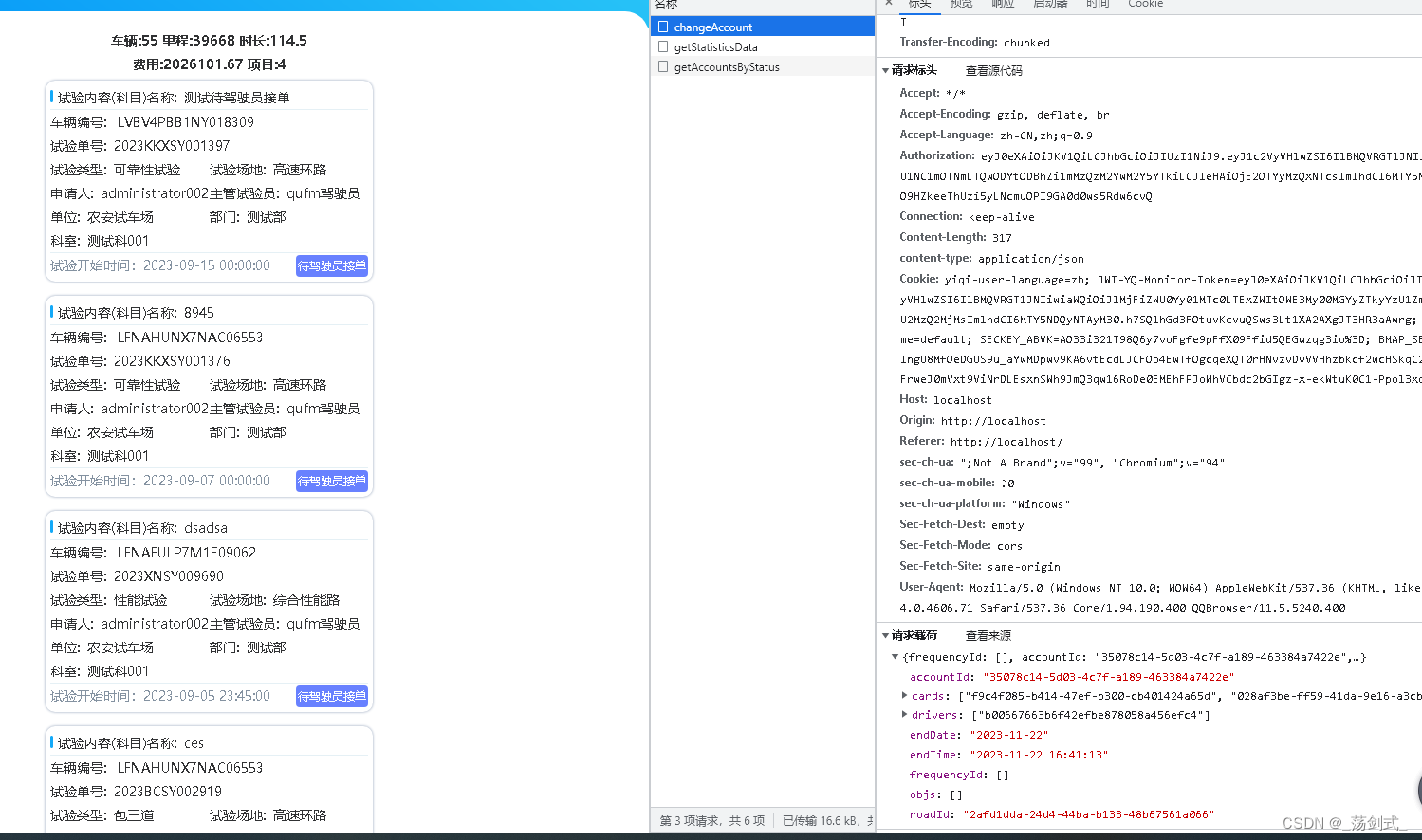Click the 车辆:55 里程:39668 statistics line
This screenshot has height=840, width=1422.
tap(209, 41)
